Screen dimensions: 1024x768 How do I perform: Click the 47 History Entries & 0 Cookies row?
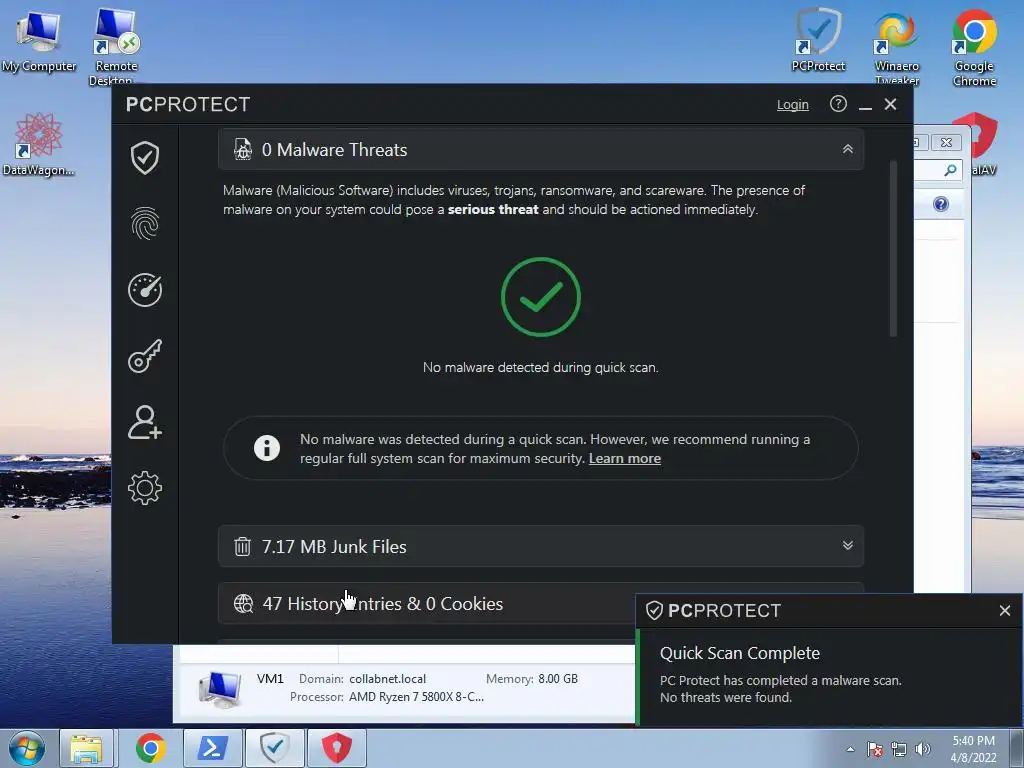pos(427,603)
